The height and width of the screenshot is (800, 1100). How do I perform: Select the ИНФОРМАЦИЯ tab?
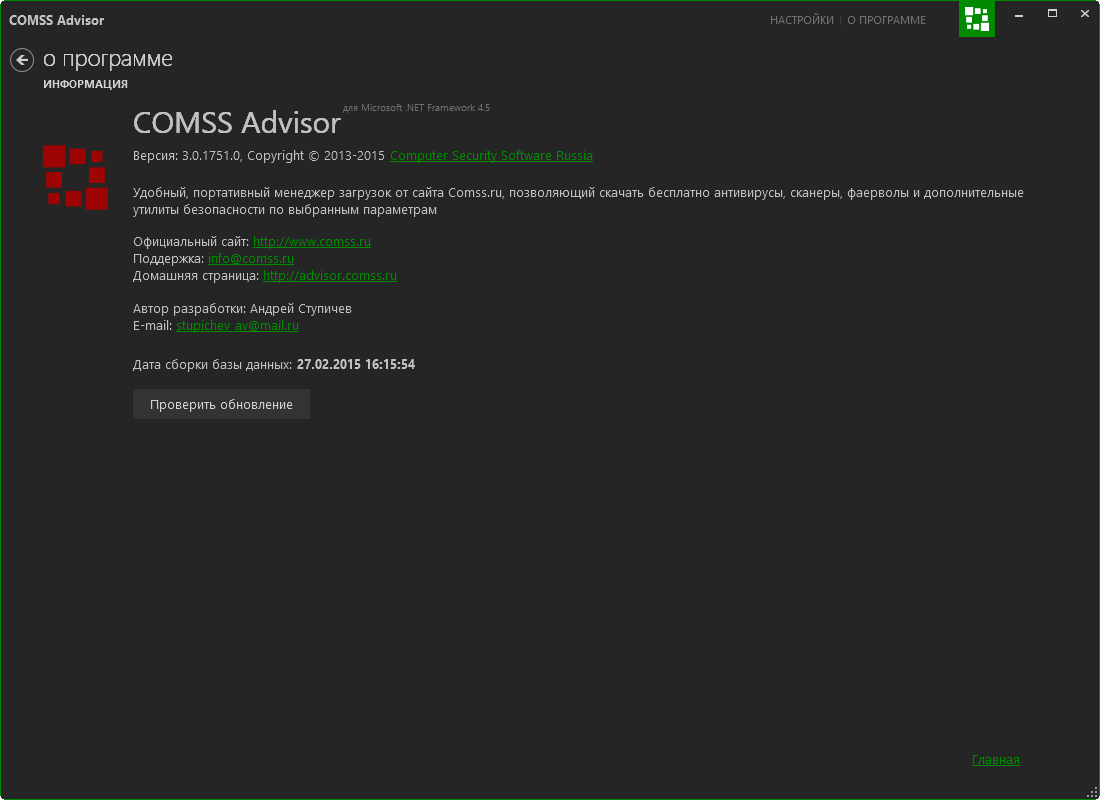pos(86,84)
